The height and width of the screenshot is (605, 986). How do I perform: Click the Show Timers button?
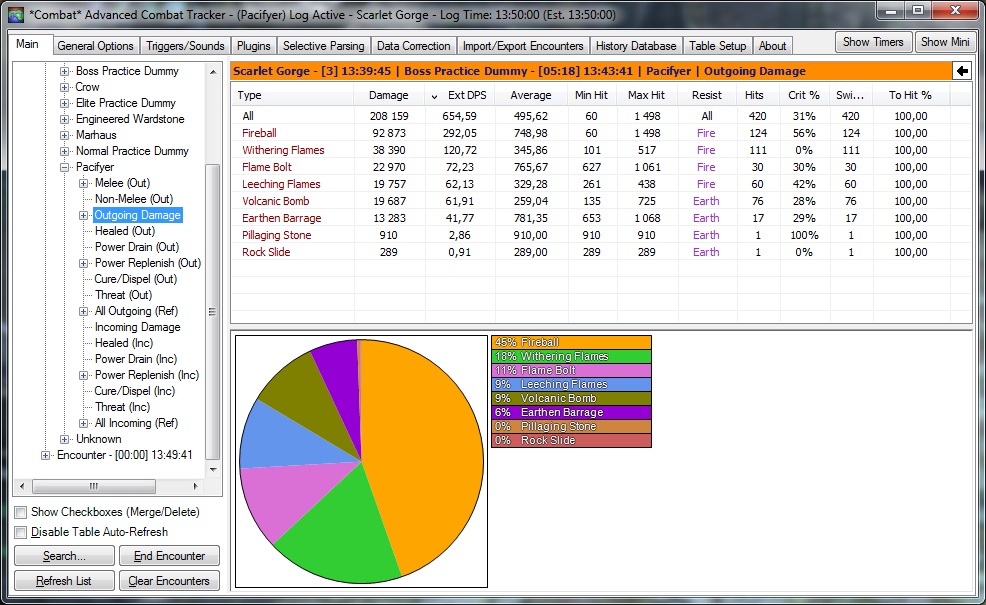point(873,42)
